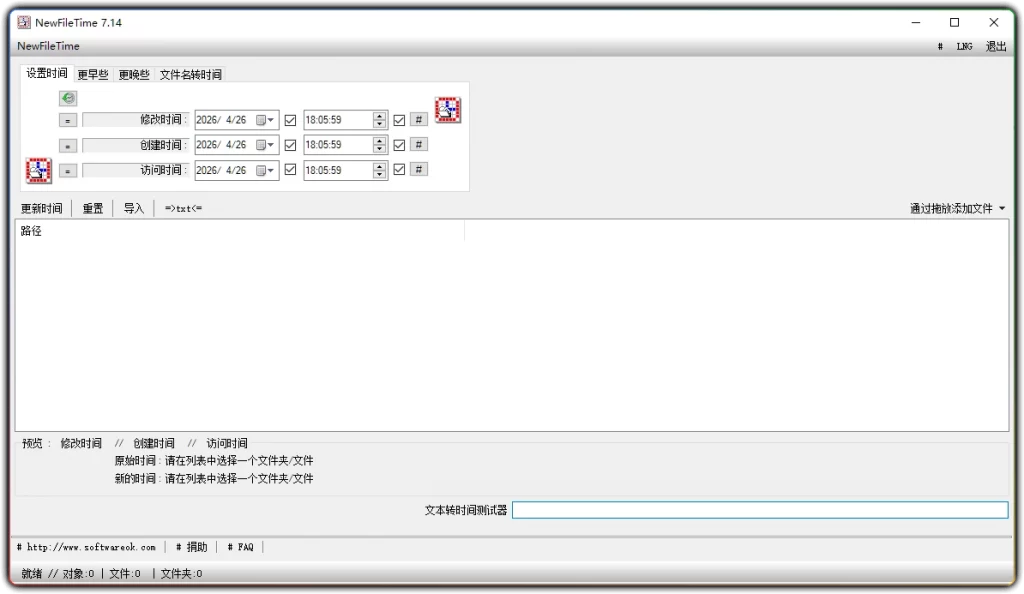Toggle the date checkbox for 访问时间
The height and width of the screenshot is (594, 1024).
pos(289,169)
